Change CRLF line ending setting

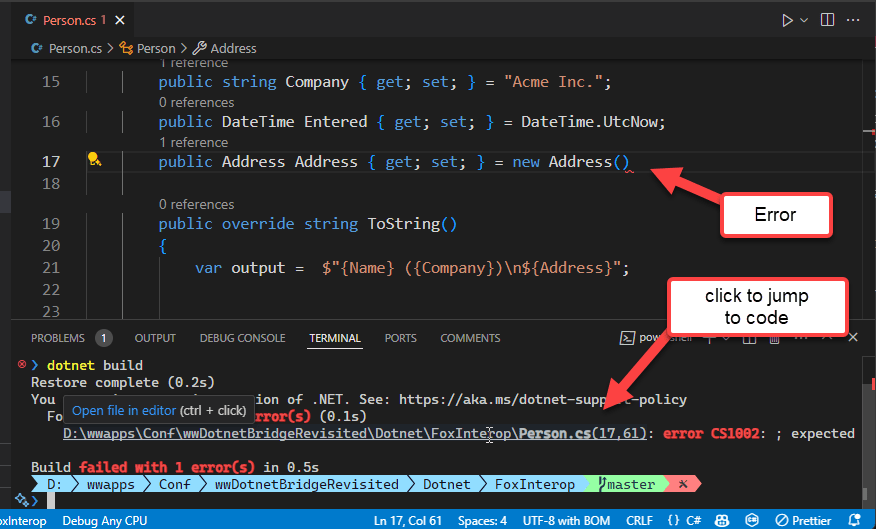[639, 520]
